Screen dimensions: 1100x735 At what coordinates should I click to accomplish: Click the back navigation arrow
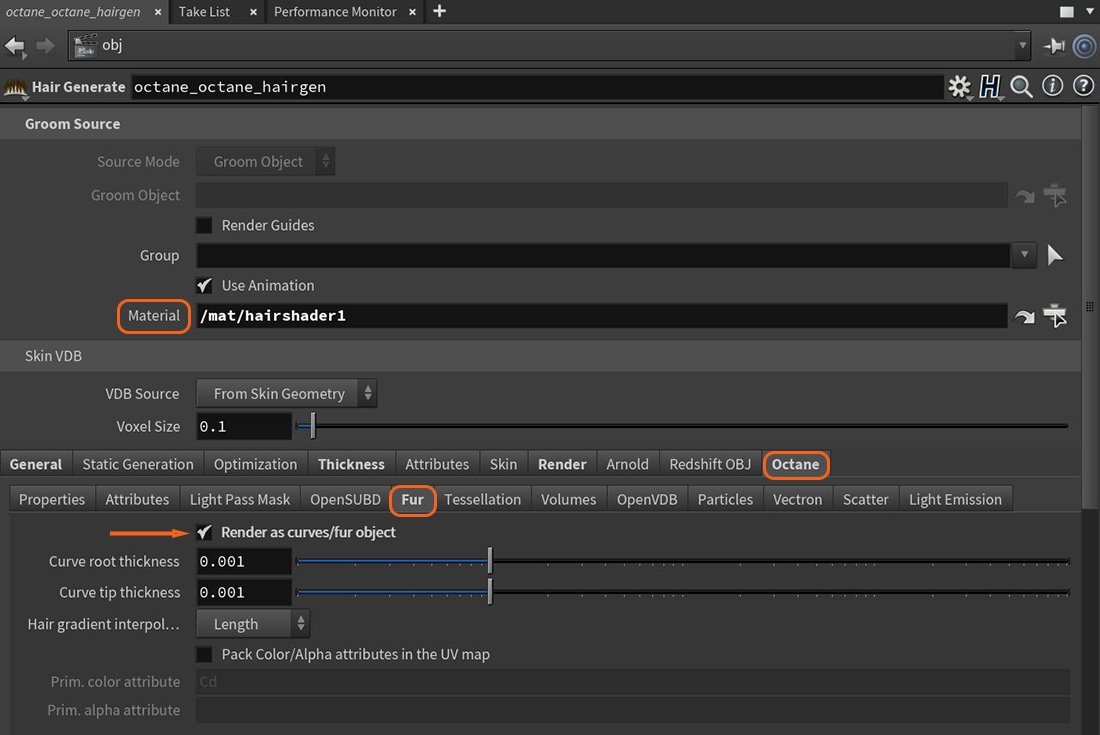point(15,45)
